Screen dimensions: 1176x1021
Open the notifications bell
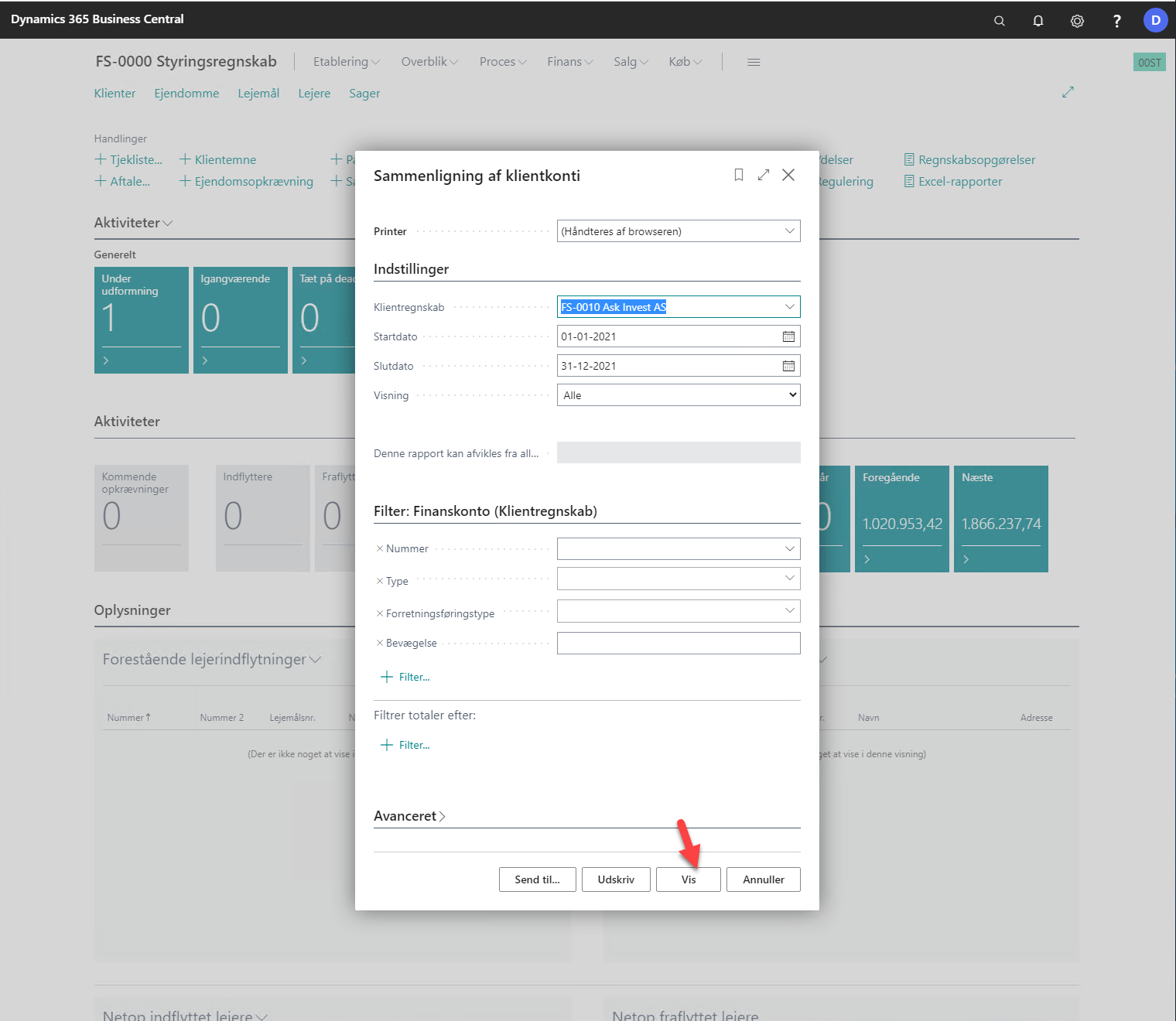pyautogui.click(x=1038, y=21)
